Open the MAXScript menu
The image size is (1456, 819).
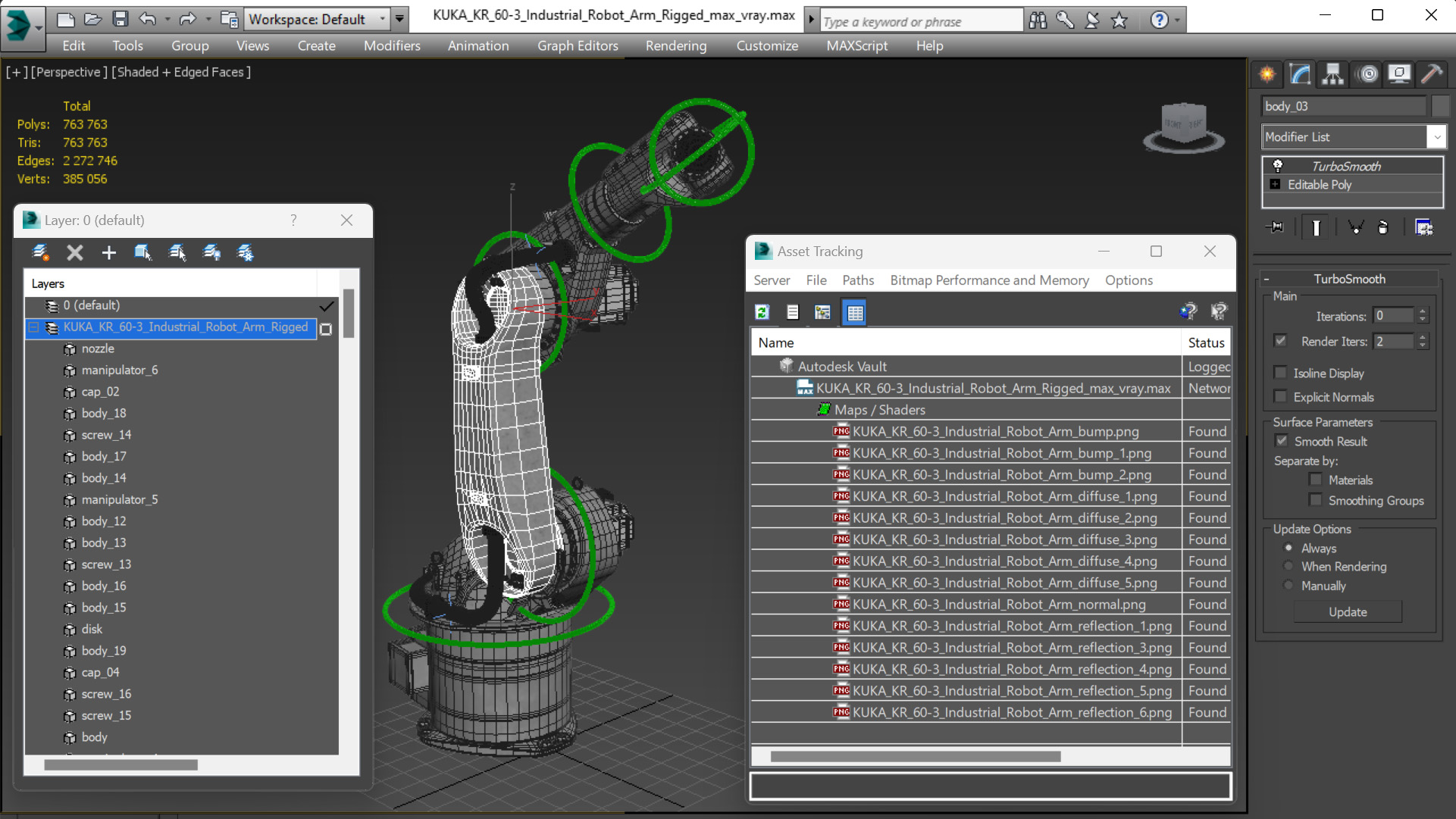click(x=857, y=45)
